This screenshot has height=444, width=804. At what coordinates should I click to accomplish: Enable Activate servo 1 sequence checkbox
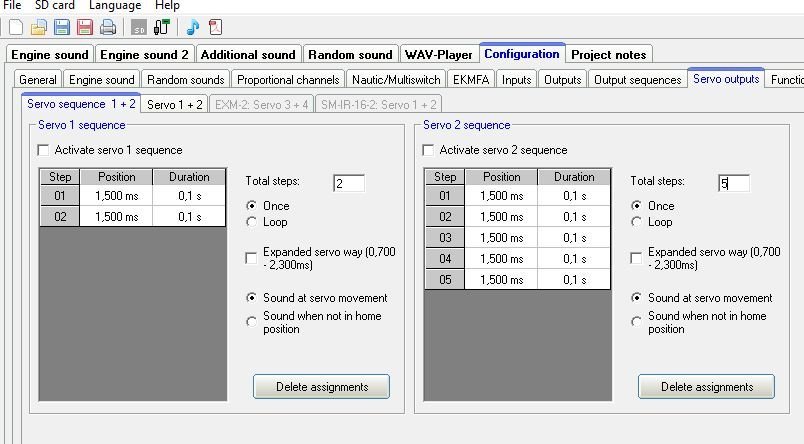click(x=43, y=150)
